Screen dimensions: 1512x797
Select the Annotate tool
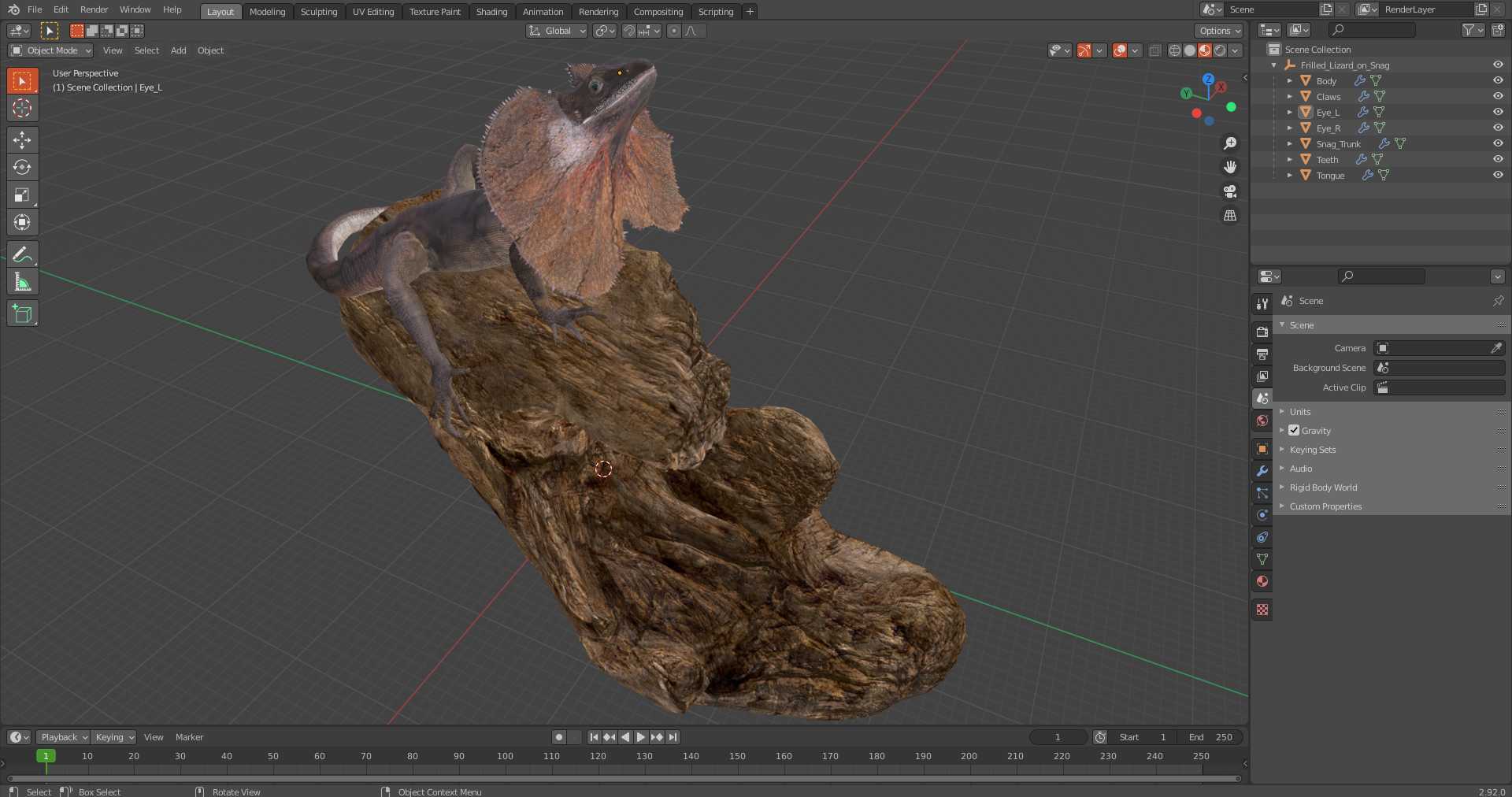coord(22,254)
